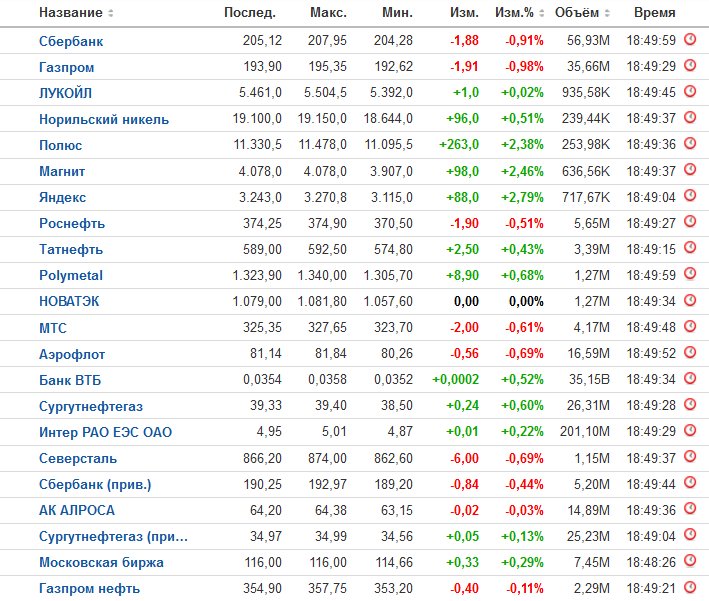This screenshot has width=709, height=601.
Task: Select Магнит maximum price 4.078,0
Action: tap(325, 171)
